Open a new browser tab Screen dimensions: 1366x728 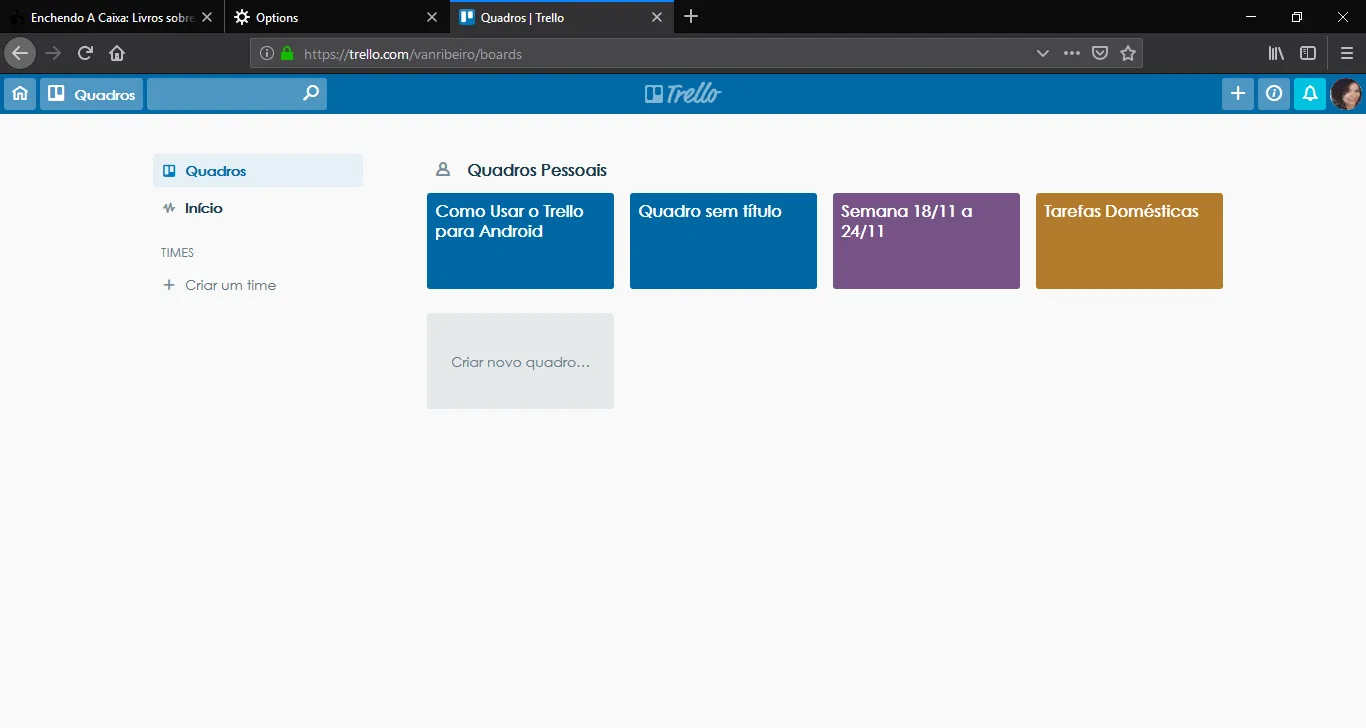691,17
